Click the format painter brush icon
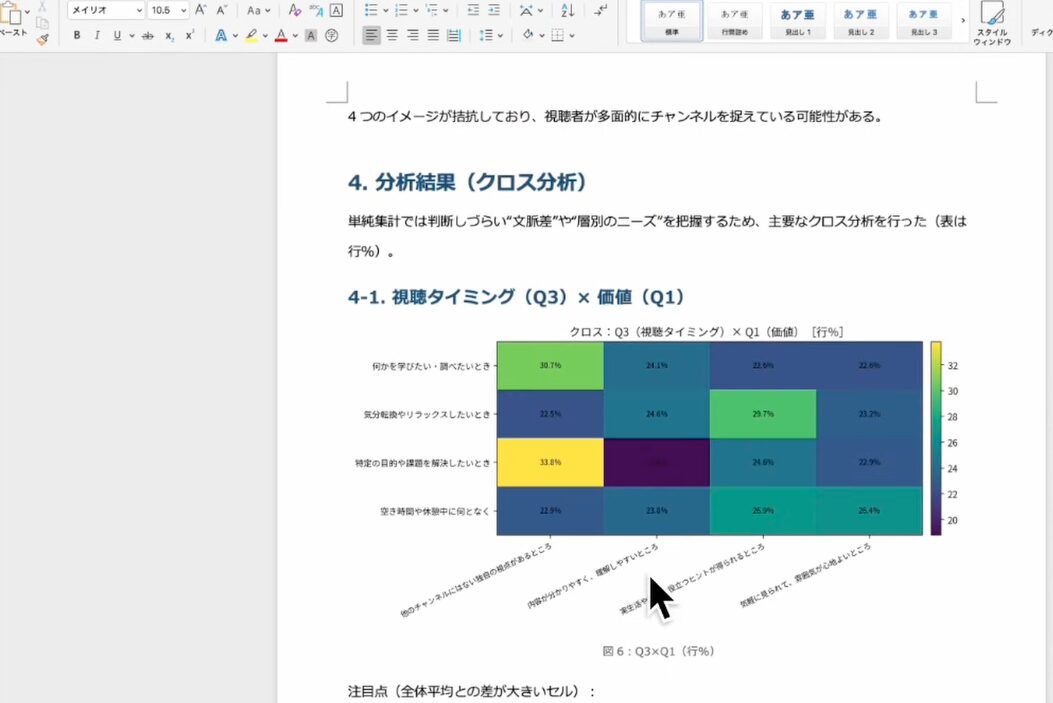This screenshot has width=1053, height=703. (x=42, y=39)
